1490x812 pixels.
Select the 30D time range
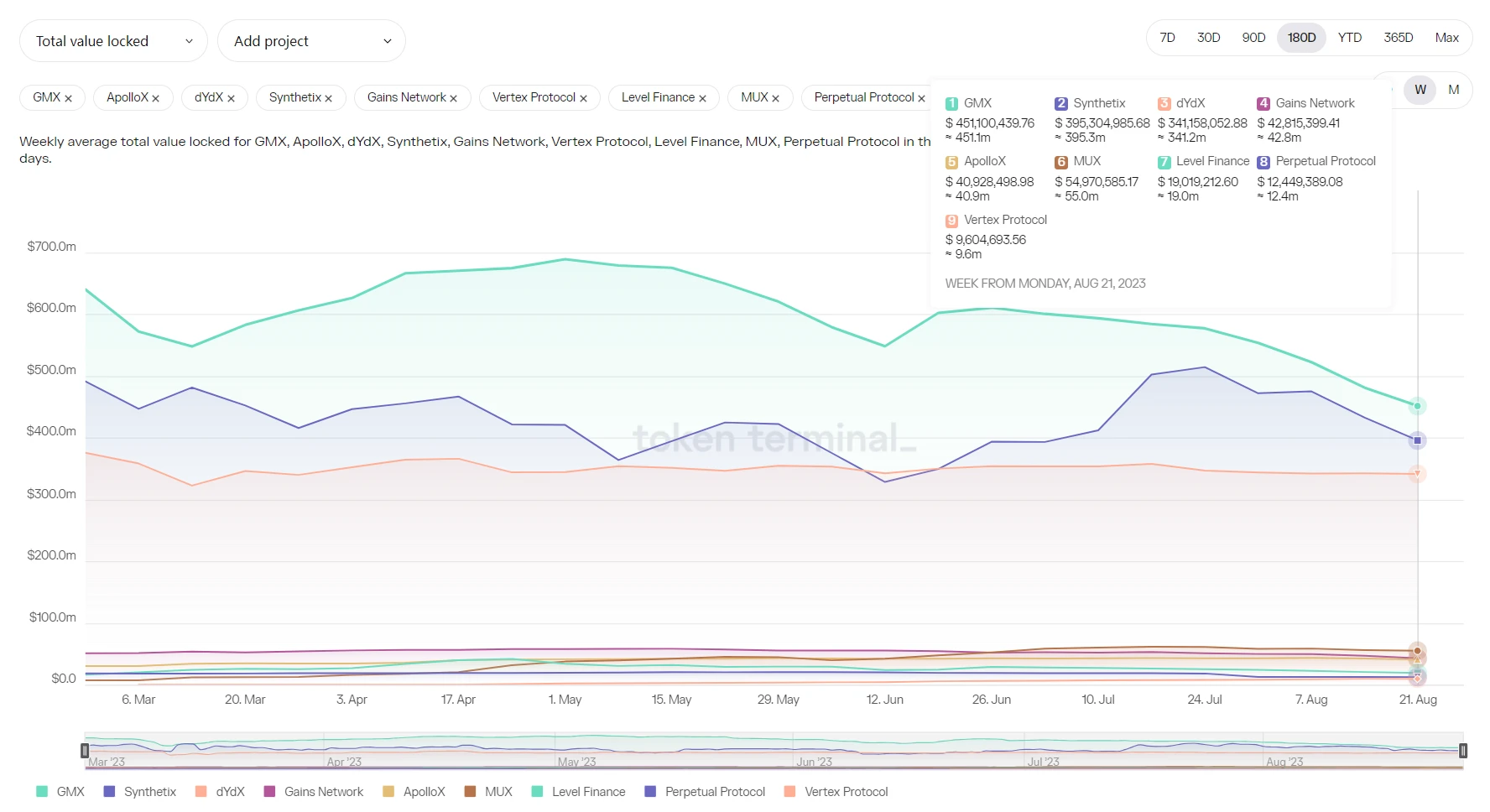(1208, 38)
